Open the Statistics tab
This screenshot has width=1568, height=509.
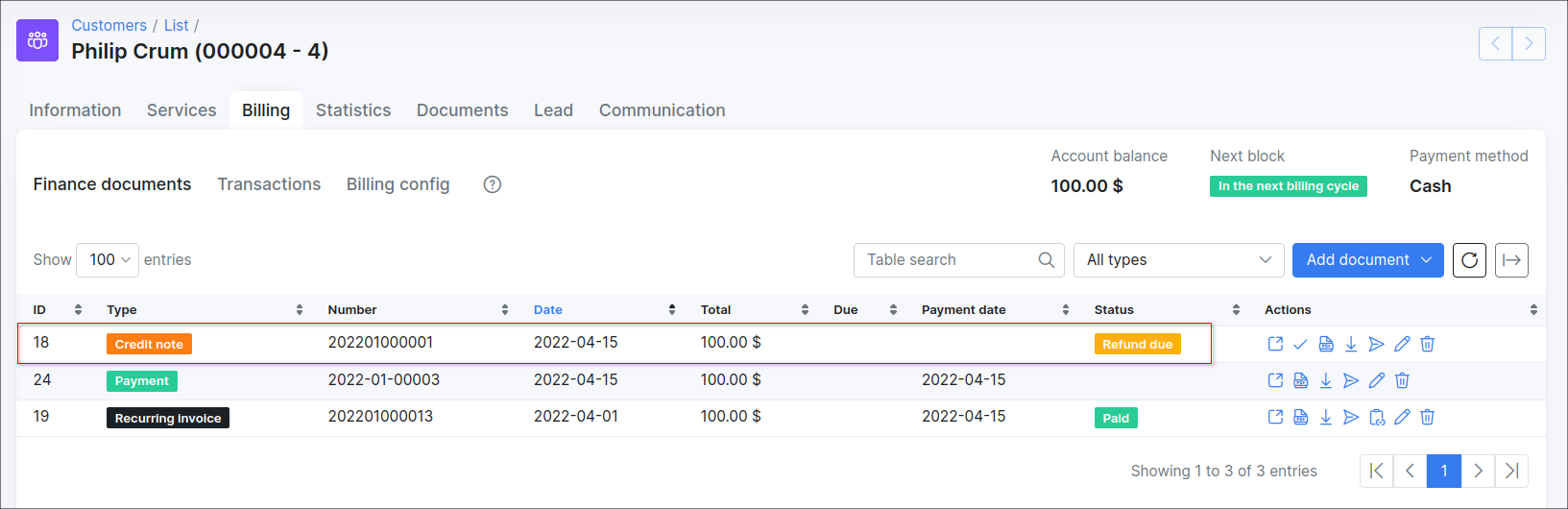tap(353, 110)
